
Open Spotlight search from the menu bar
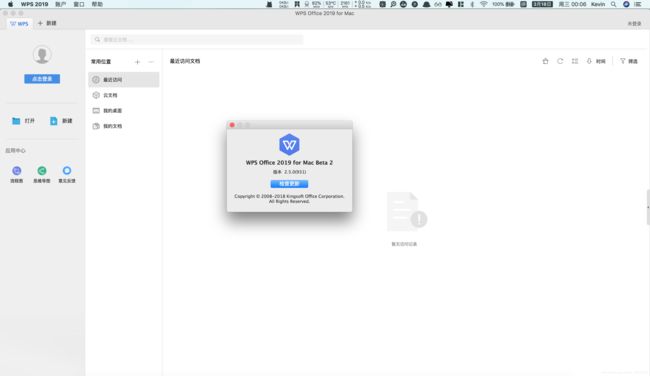pyautogui.click(x=613, y=4)
